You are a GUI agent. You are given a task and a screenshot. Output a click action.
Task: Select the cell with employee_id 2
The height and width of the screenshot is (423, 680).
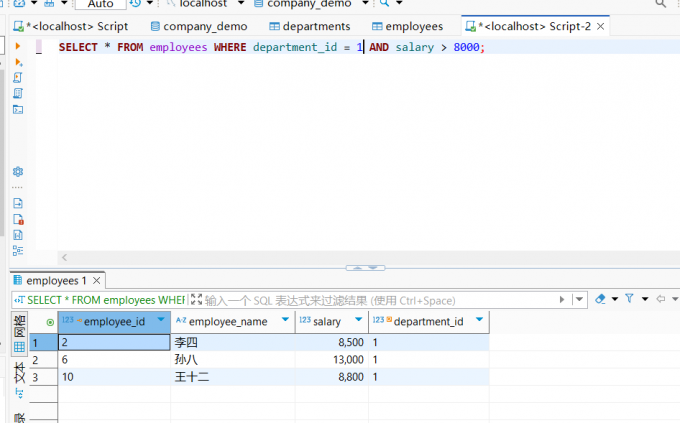pos(114,342)
